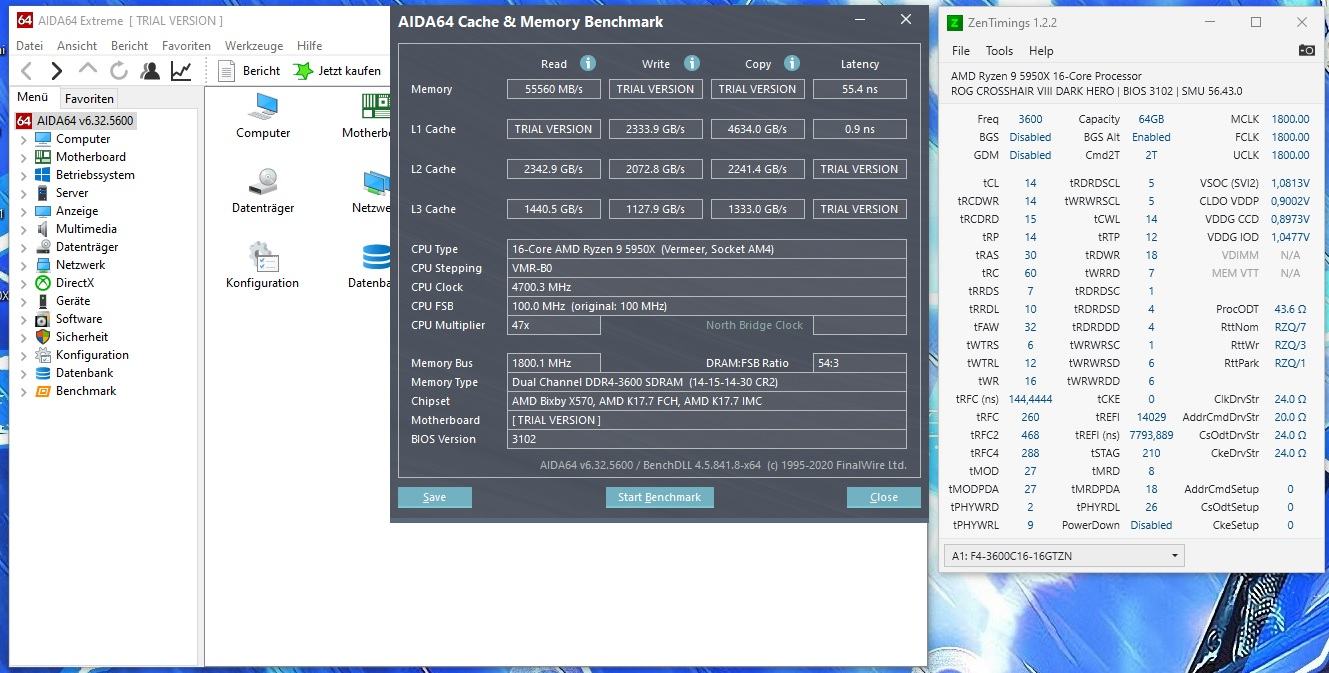Screen dimensions: 1329x673
Task: Expand the Betriebssystem tree node
Action: click(x=24, y=176)
